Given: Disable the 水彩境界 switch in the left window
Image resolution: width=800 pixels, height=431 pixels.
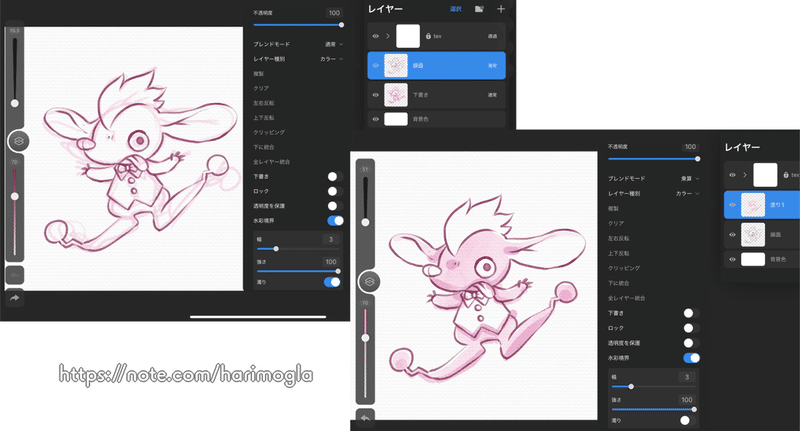Looking at the screenshot, I should 335,221.
